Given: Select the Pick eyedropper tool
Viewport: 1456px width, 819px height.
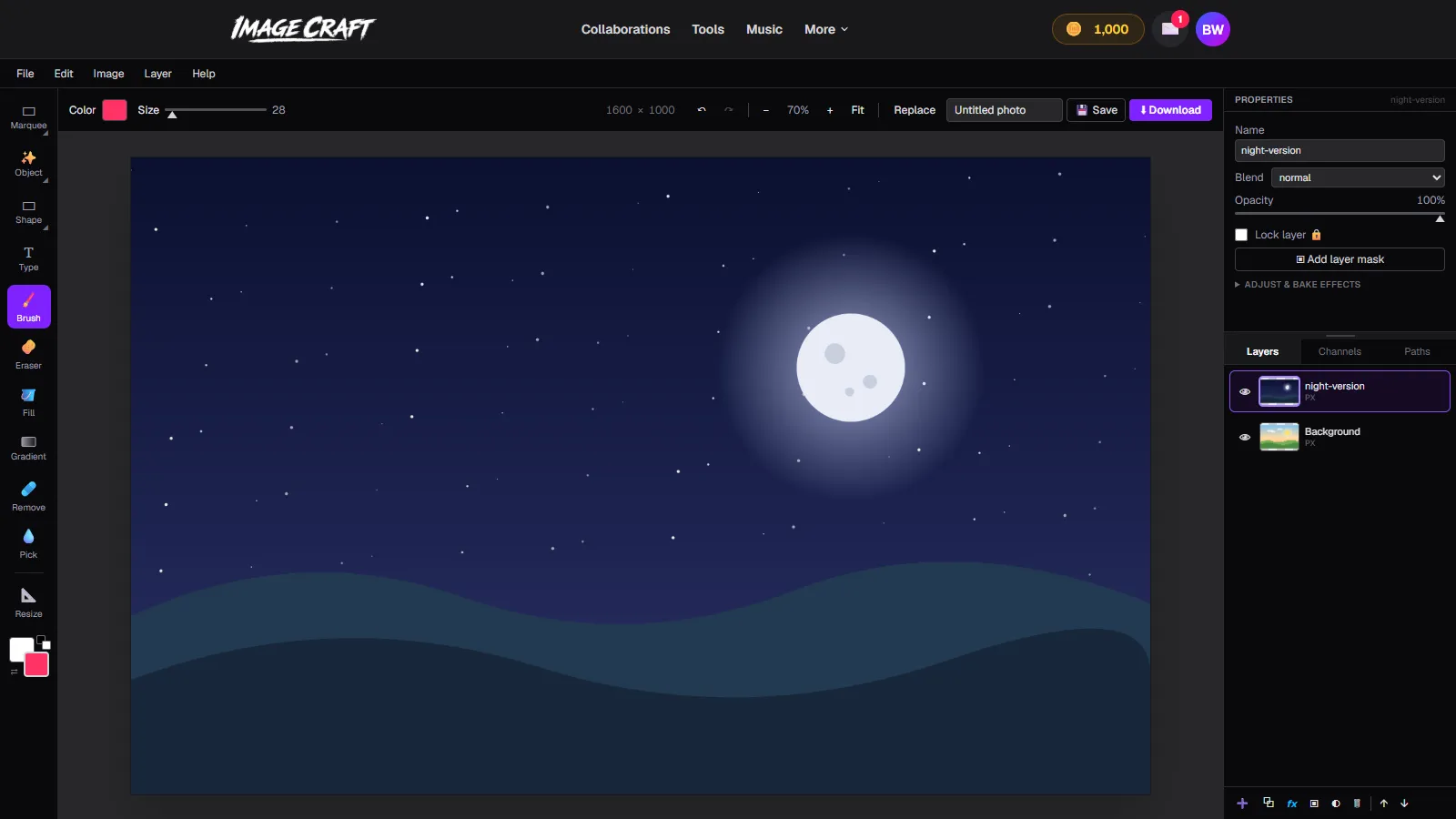Looking at the screenshot, I should [x=28, y=543].
